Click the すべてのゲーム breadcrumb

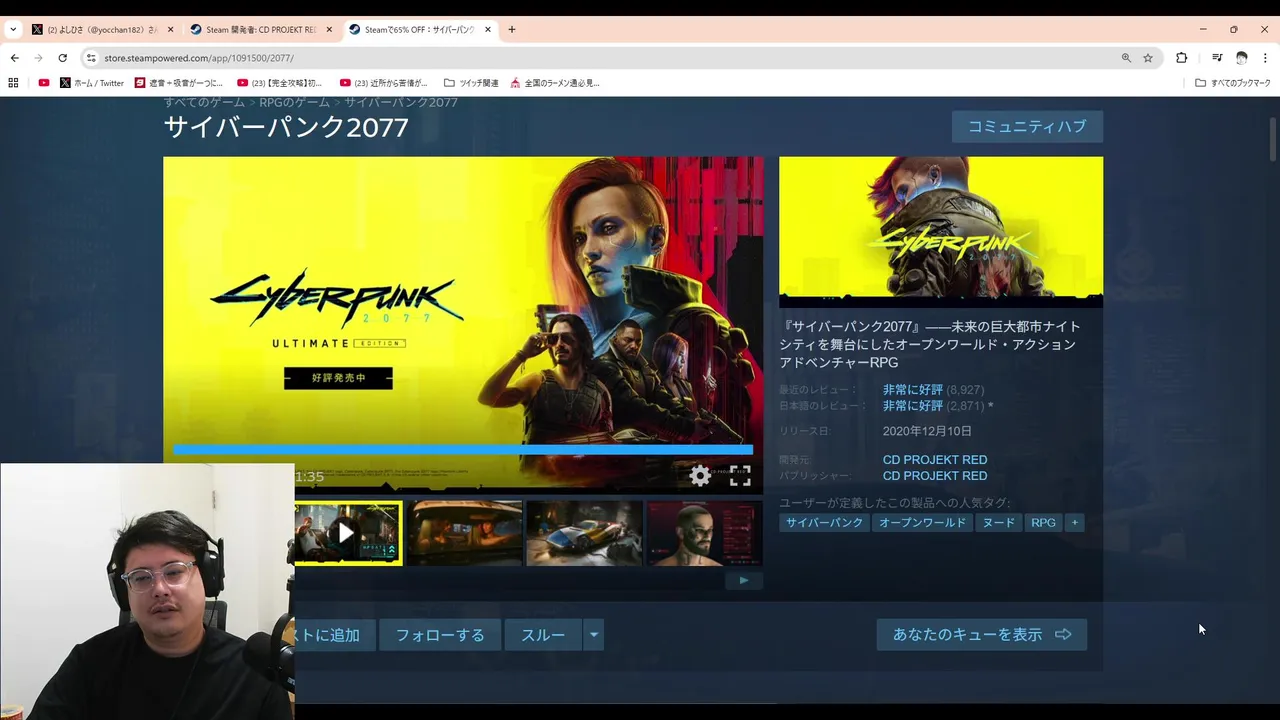[205, 102]
